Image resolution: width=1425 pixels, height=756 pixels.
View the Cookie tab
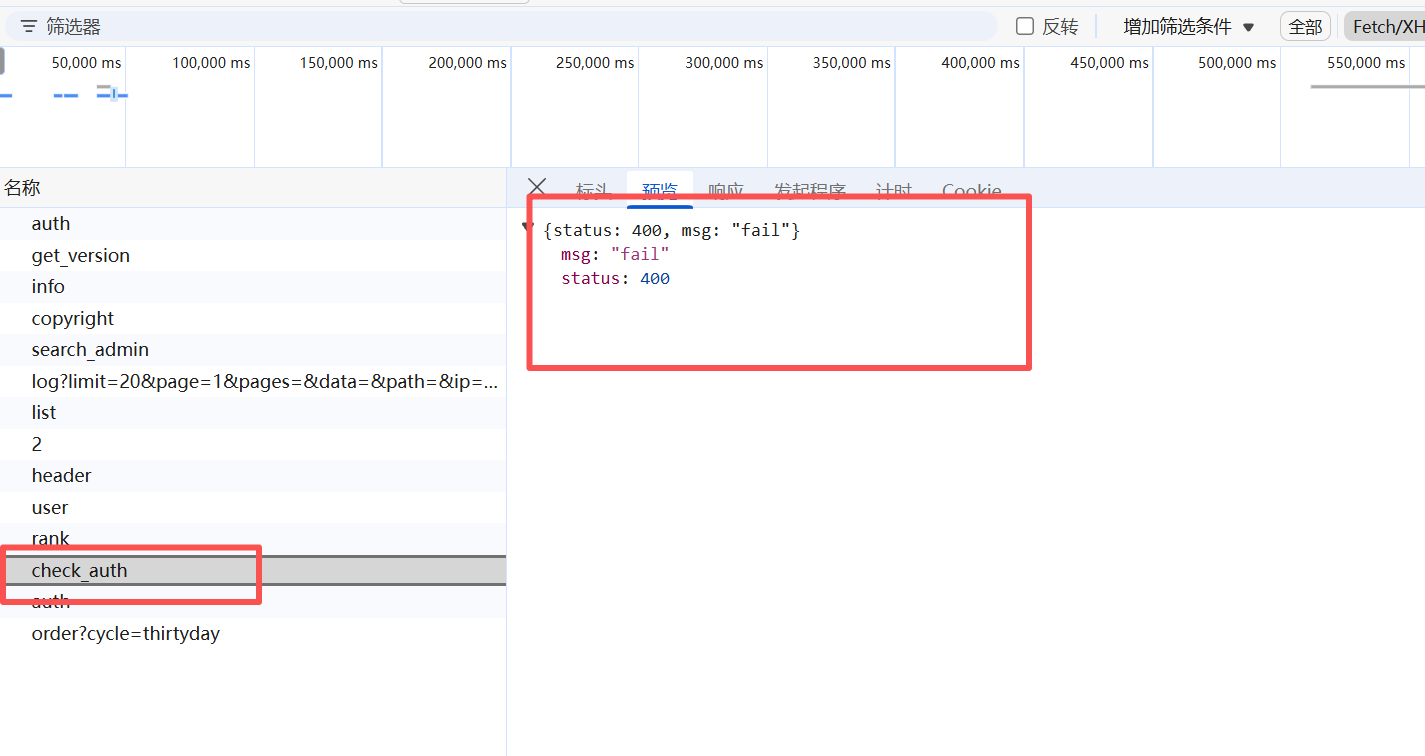tap(971, 190)
